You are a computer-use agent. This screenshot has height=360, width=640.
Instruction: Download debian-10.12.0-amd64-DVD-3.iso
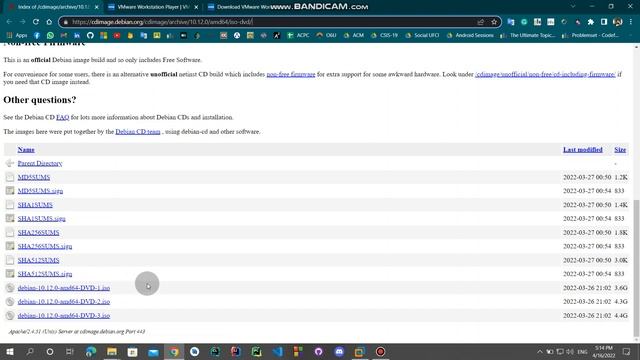(64, 316)
